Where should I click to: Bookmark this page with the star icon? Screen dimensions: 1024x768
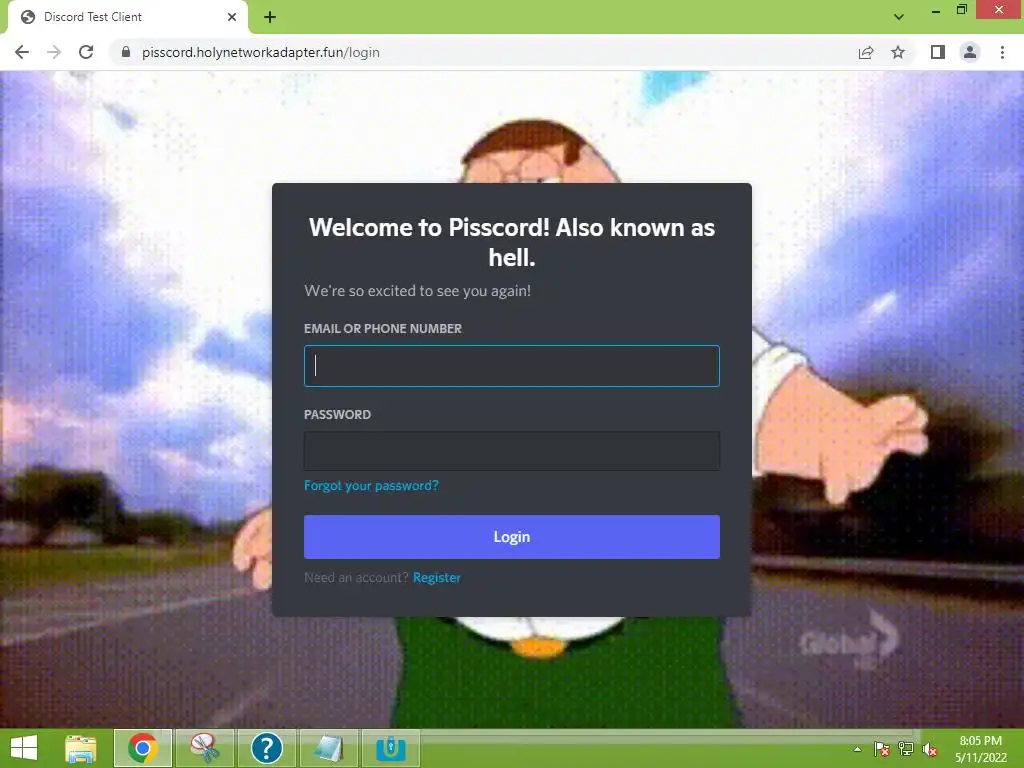[x=898, y=52]
